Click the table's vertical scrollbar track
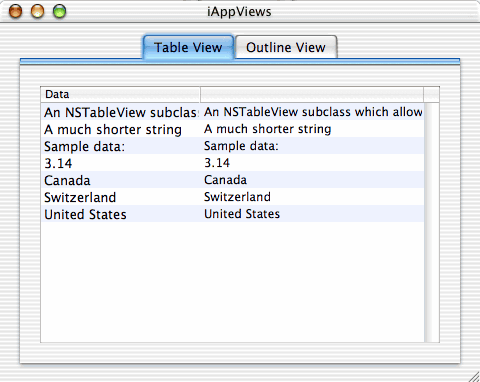Viewport: 480px width, 382px height. (x=432, y=222)
